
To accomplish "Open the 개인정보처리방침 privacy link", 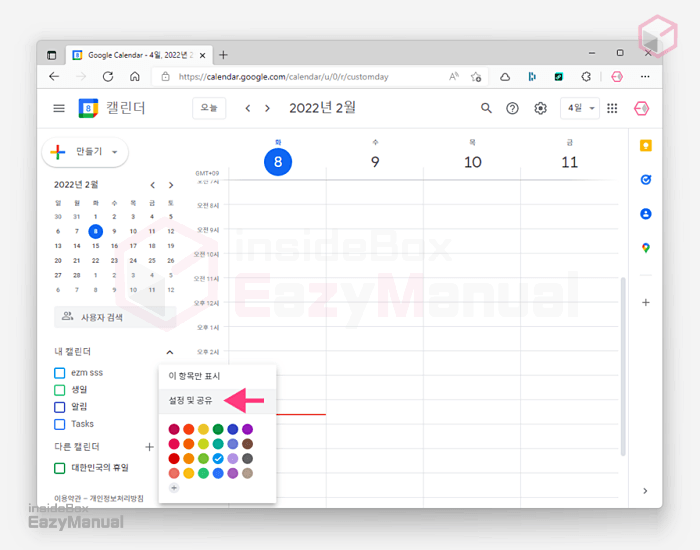I will pyautogui.click(x=117, y=498).
